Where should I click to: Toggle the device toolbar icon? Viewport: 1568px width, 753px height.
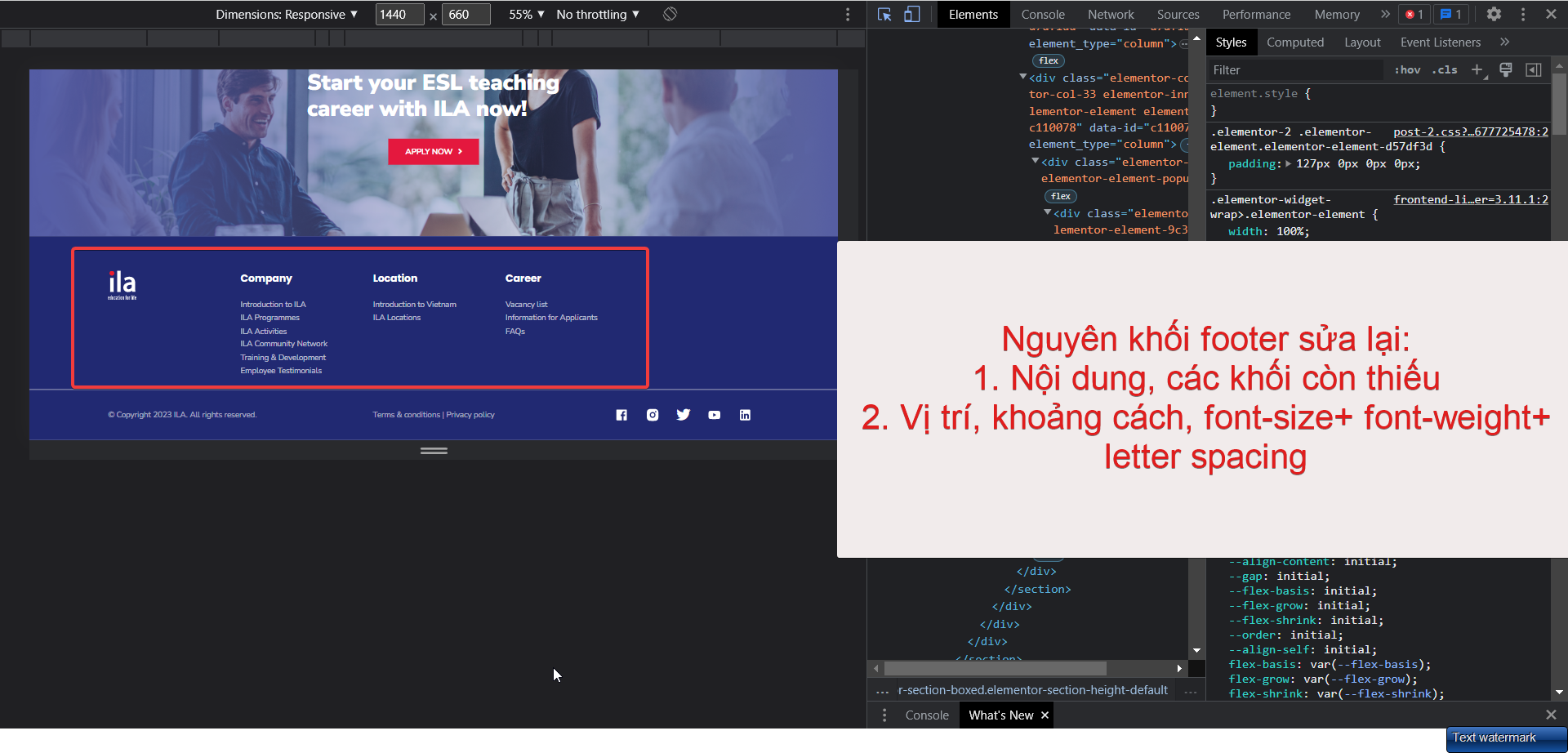tap(911, 14)
